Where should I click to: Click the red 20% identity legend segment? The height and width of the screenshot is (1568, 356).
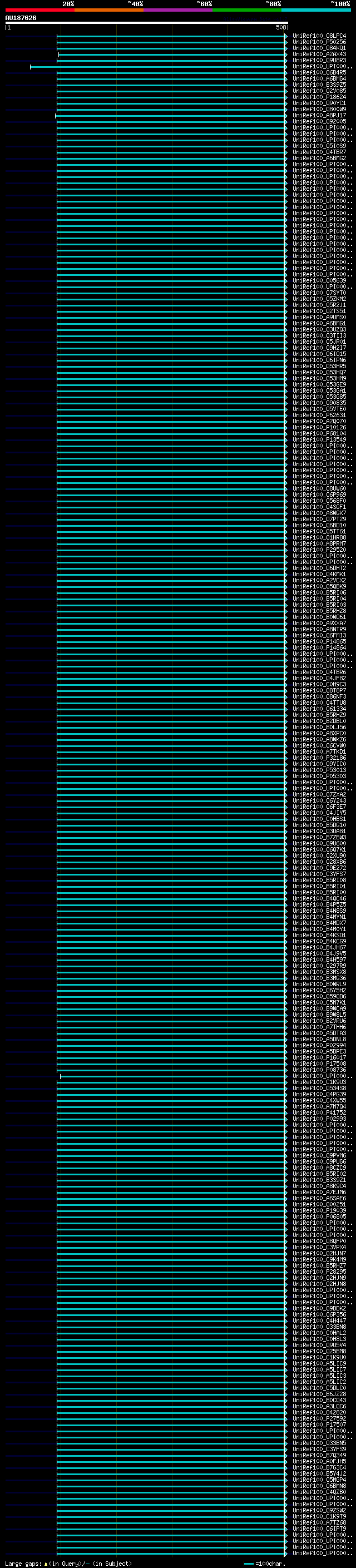39,10
